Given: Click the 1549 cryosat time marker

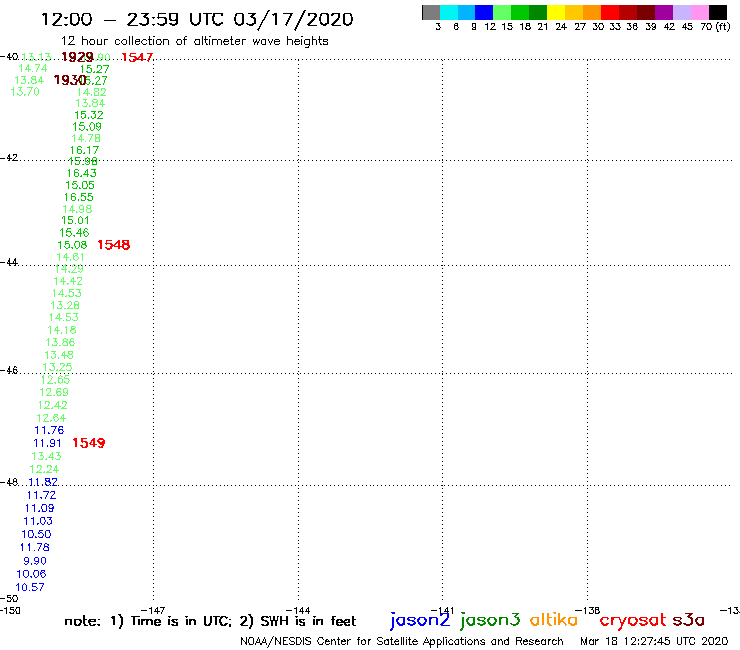Looking at the screenshot, I should point(89,443).
